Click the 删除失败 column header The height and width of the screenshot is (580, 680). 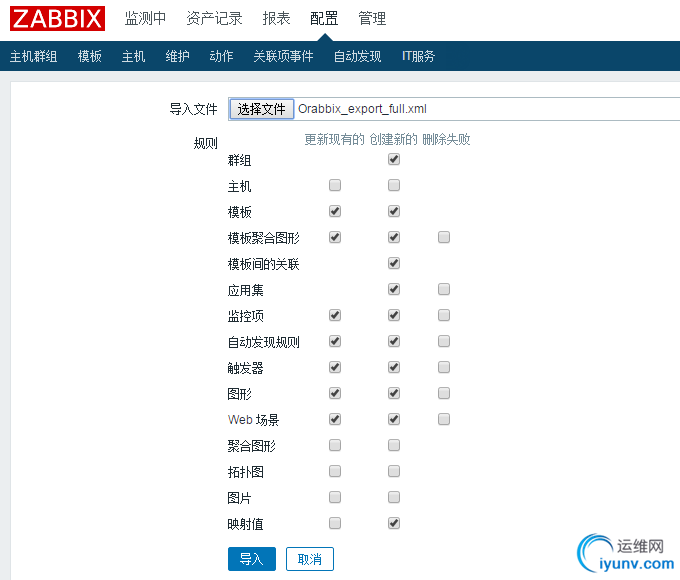click(446, 139)
